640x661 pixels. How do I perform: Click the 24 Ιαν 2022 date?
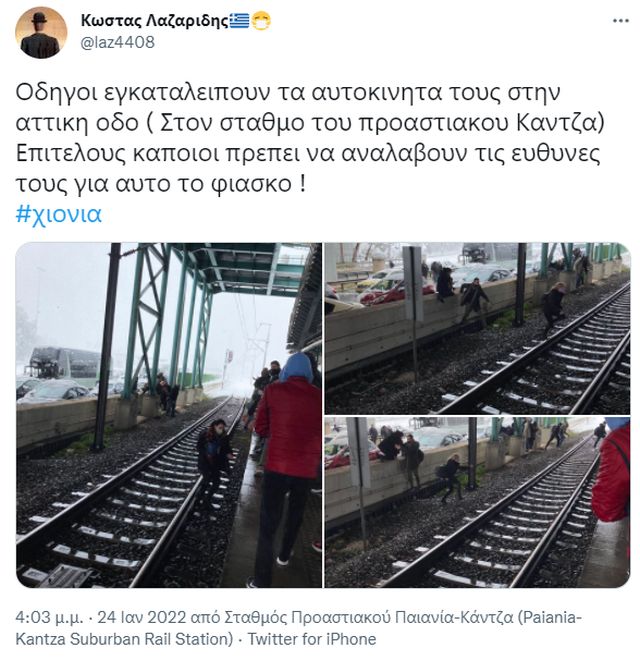pyautogui.click(x=142, y=618)
